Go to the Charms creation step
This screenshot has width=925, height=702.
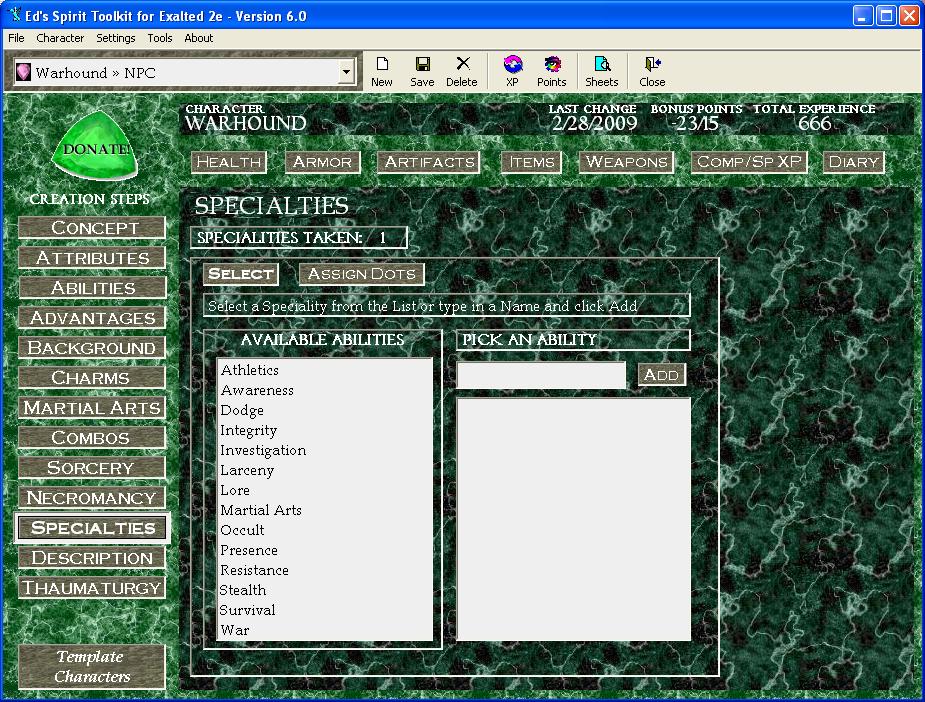[92, 378]
